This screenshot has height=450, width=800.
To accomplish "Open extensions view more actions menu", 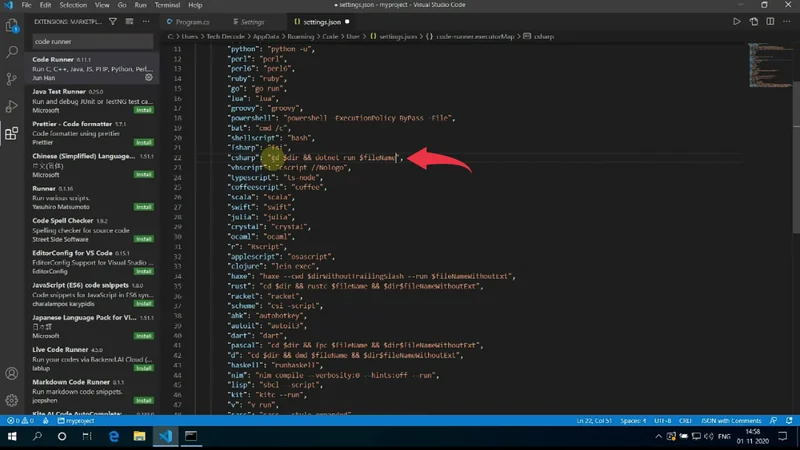I will click(146, 21).
